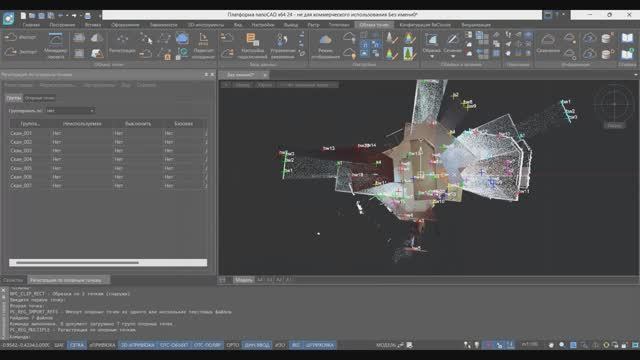Image resolution: width=640 pixels, height=360 pixels.
Task: Click the New document icon in quick access
Action: [23, 16]
